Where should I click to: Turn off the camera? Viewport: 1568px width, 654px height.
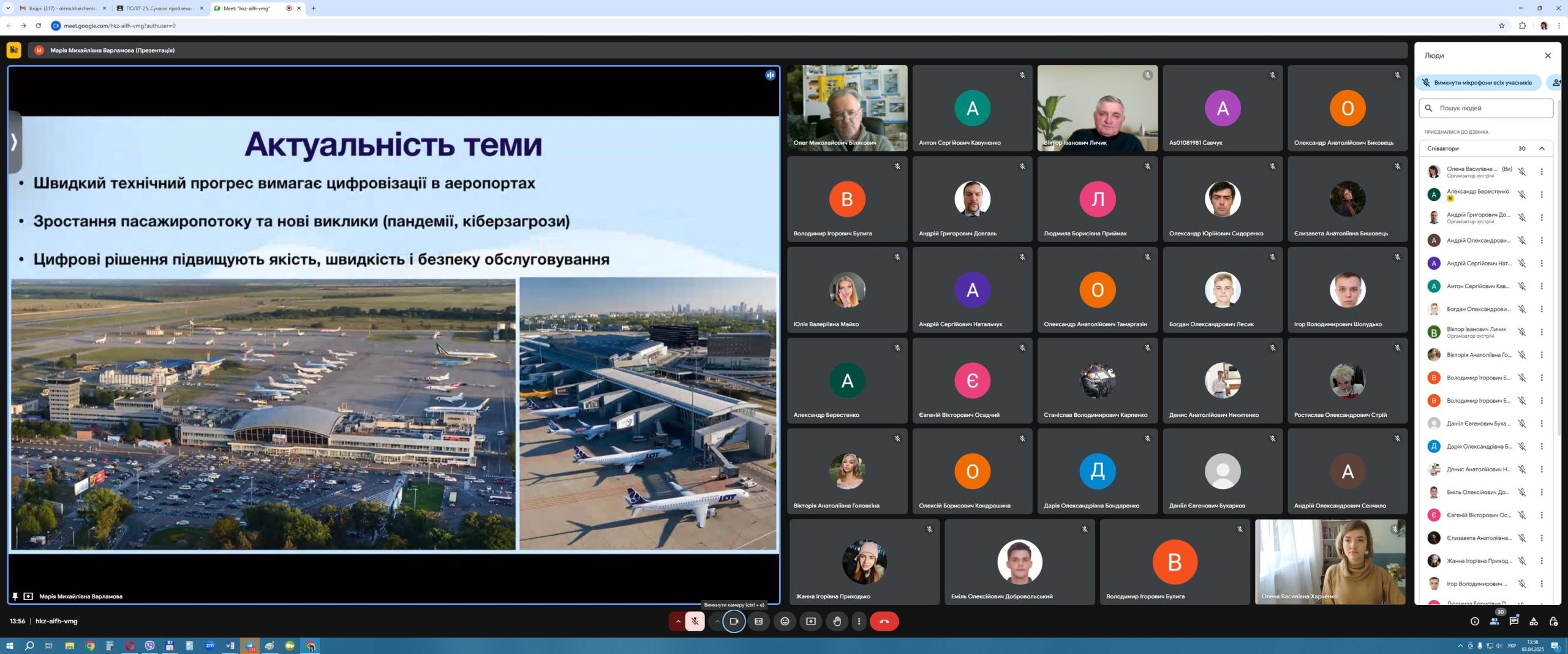coord(734,621)
